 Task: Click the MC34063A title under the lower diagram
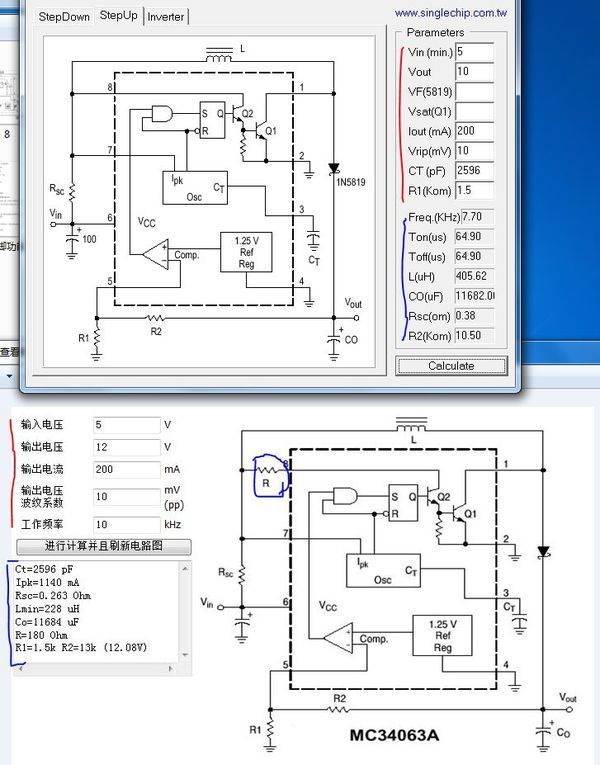(x=394, y=735)
